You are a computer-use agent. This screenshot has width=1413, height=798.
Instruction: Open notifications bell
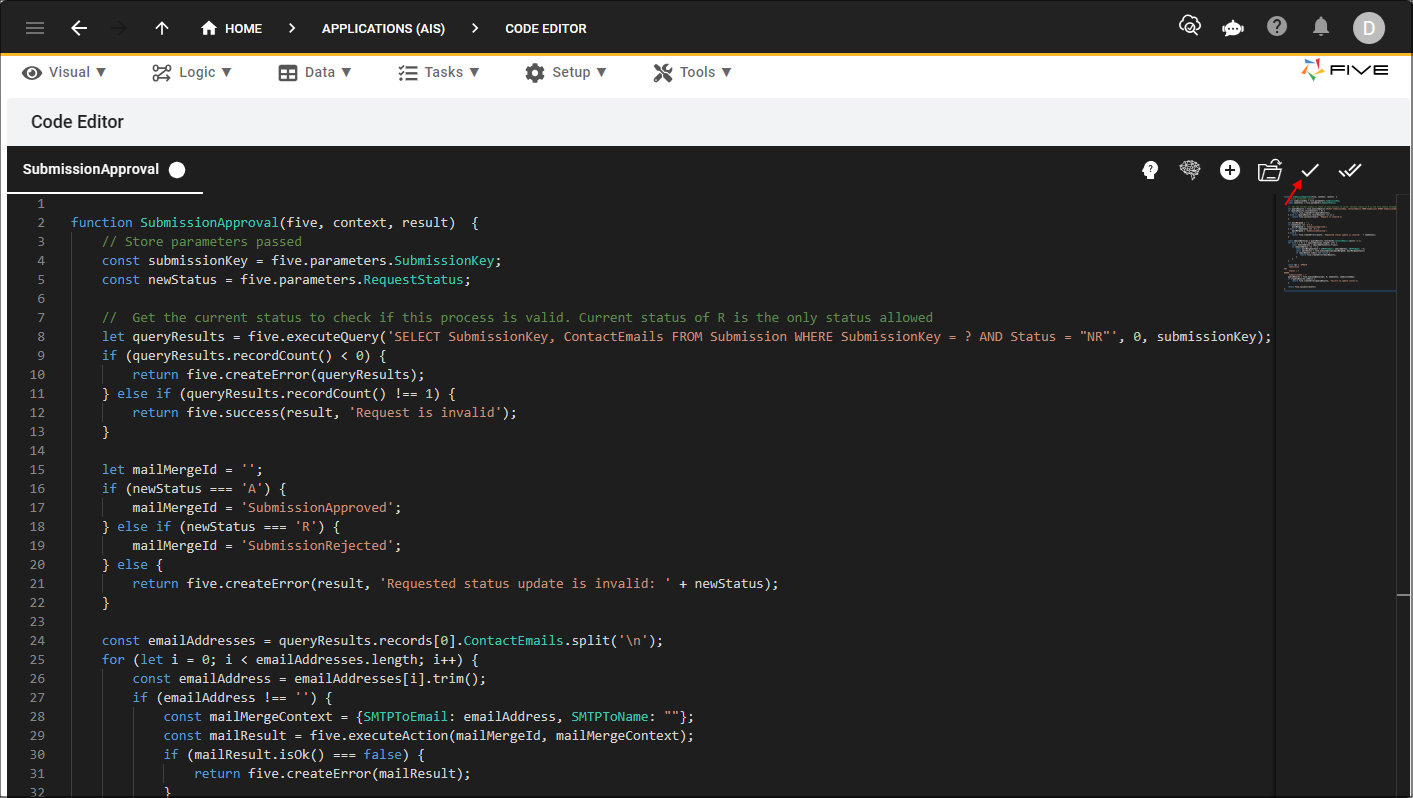[1321, 27]
